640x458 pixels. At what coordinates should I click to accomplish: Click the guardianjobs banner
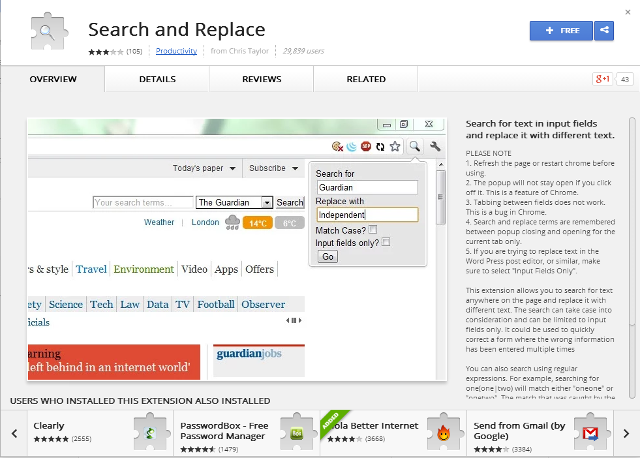(259, 360)
